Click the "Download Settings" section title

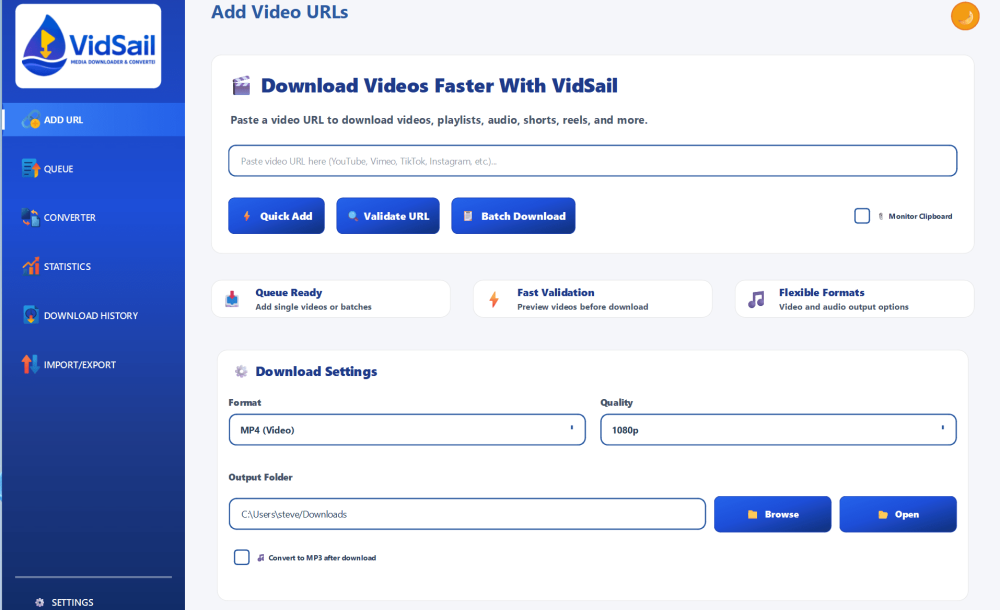[x=316, y=371]
